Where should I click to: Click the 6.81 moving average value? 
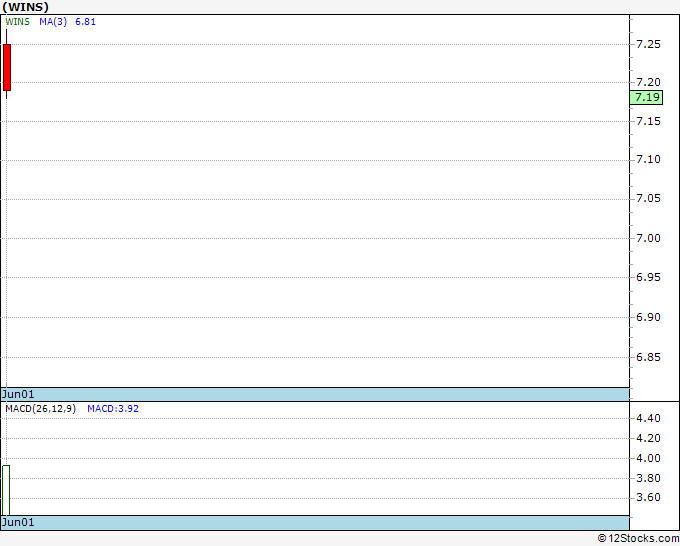click(85, 22)
